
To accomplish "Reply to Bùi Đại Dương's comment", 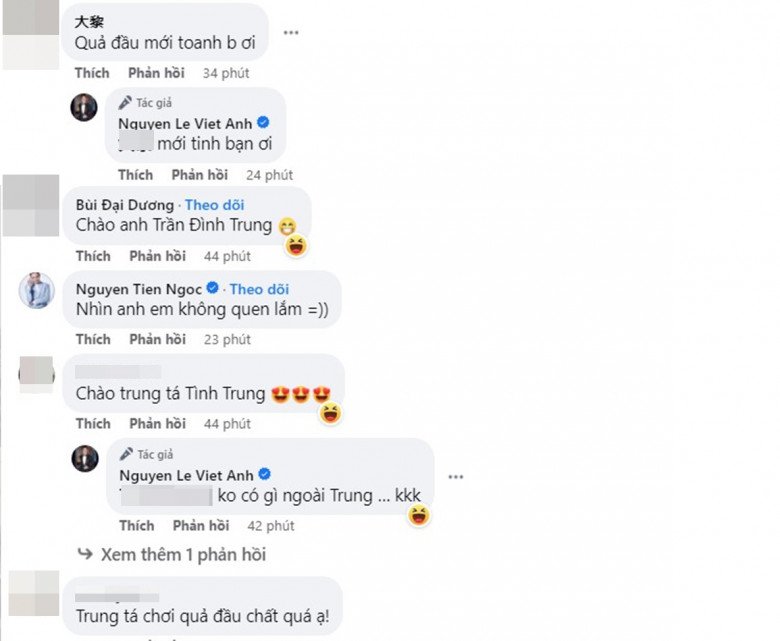I will click(158, 256).
